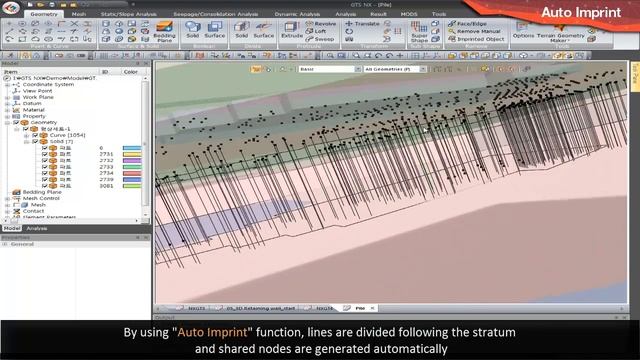Expand the General section in Properties panel
This screenshot has width=640, height=360.
[x=5, y=244]
